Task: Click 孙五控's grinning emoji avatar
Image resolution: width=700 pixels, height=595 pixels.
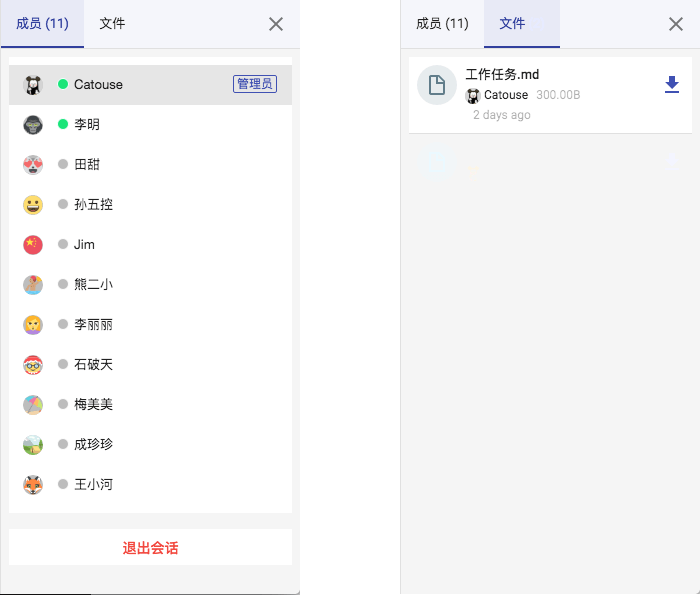Action: pyautogui.click(x=33, y=205)
